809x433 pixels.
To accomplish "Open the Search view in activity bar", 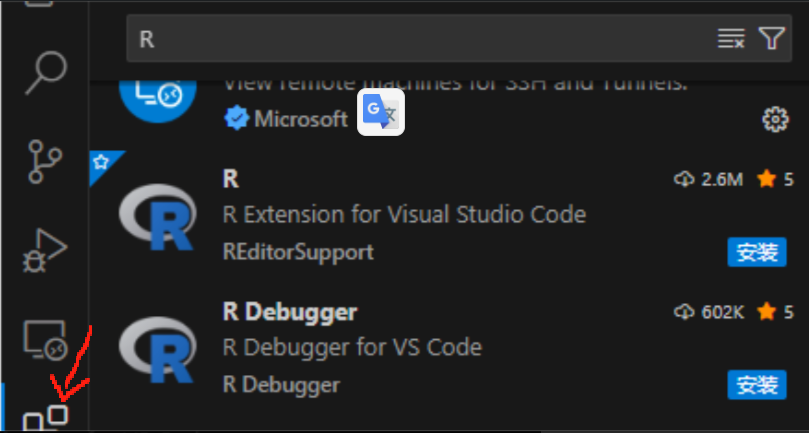I will point(45,72).
